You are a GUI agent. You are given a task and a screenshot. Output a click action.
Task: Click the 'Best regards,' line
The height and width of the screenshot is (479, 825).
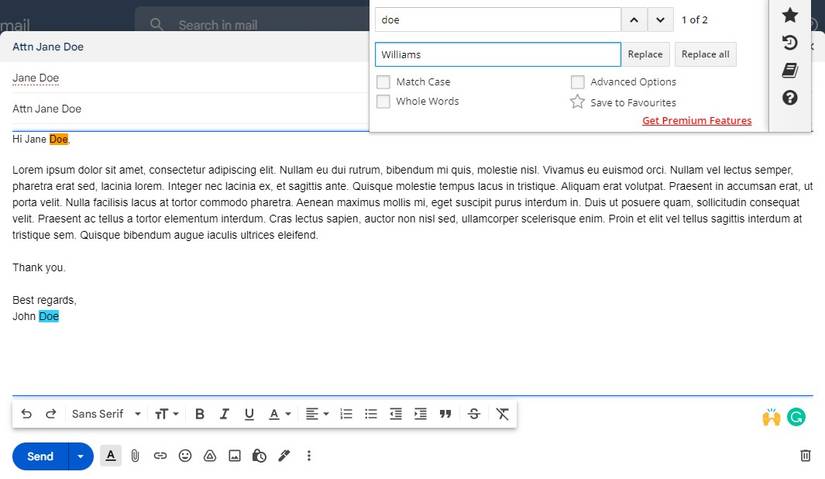44,300
